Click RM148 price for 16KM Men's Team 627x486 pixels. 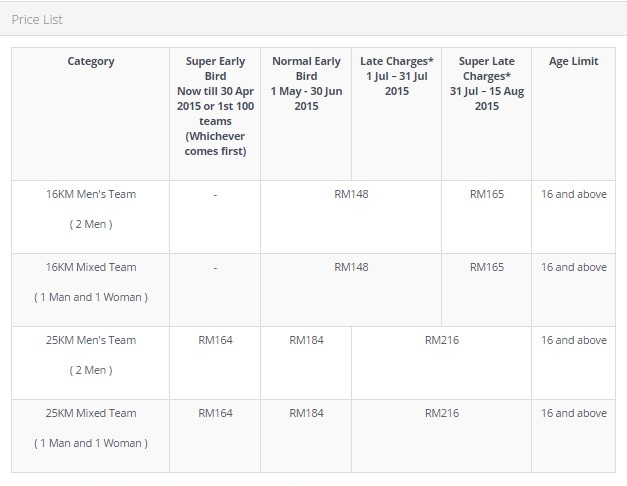(351, 194)
